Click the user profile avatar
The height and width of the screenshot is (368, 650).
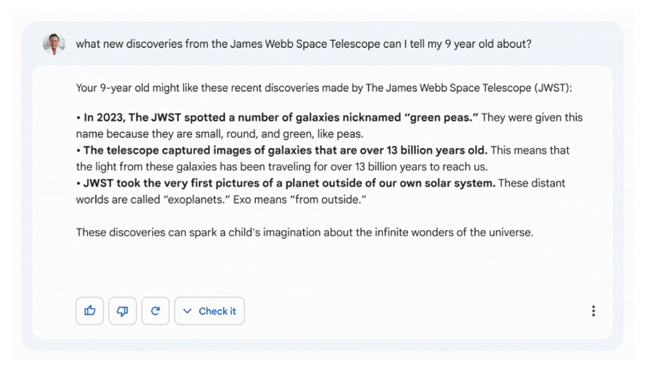[54, 44]
